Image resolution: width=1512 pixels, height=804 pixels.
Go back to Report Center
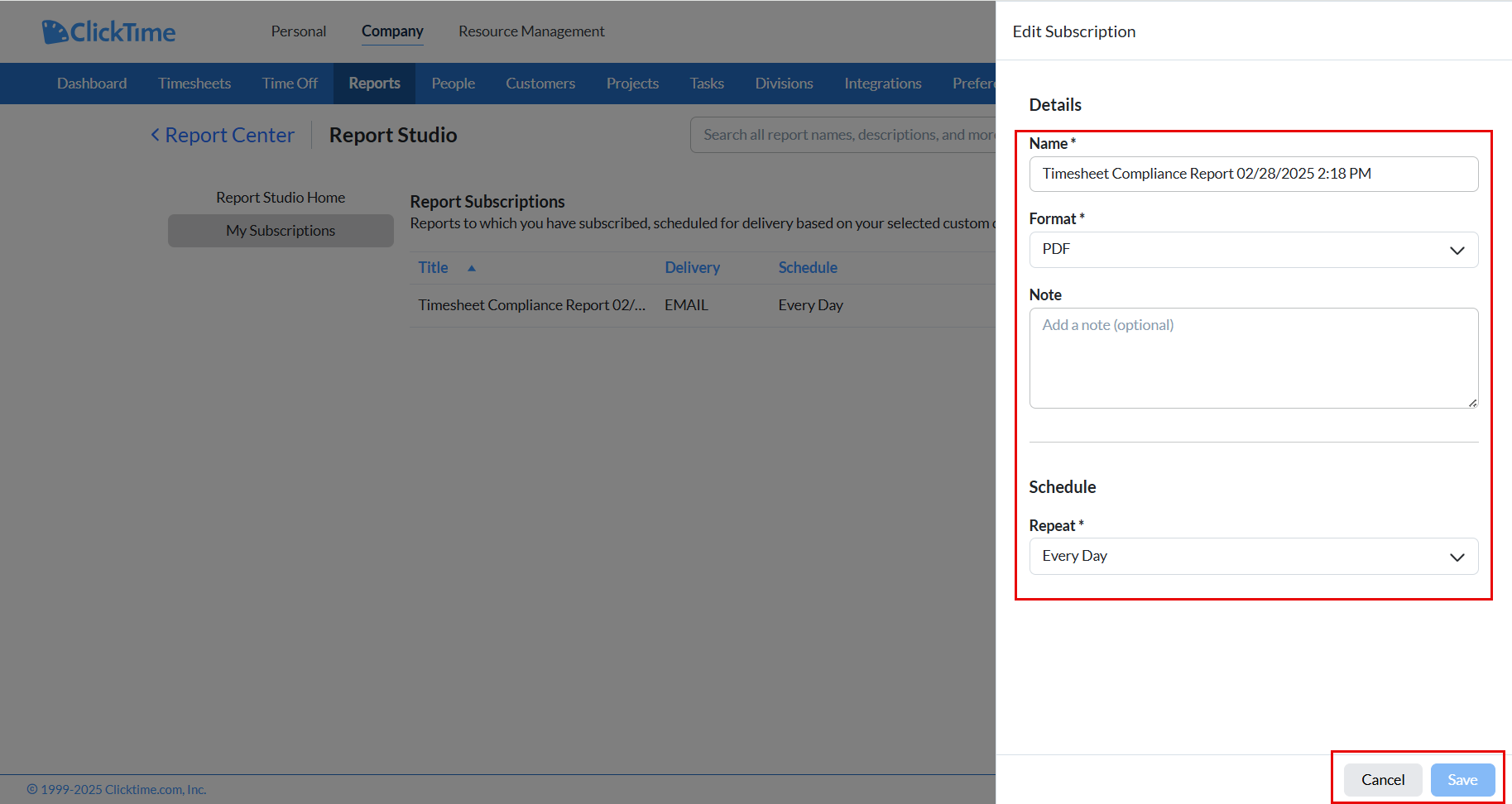point(222,135)
